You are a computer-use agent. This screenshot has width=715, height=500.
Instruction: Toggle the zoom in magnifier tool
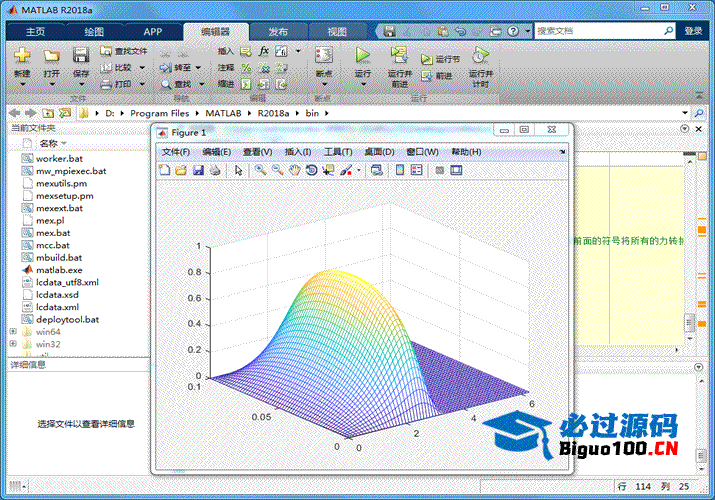click(x=260, y=170)
